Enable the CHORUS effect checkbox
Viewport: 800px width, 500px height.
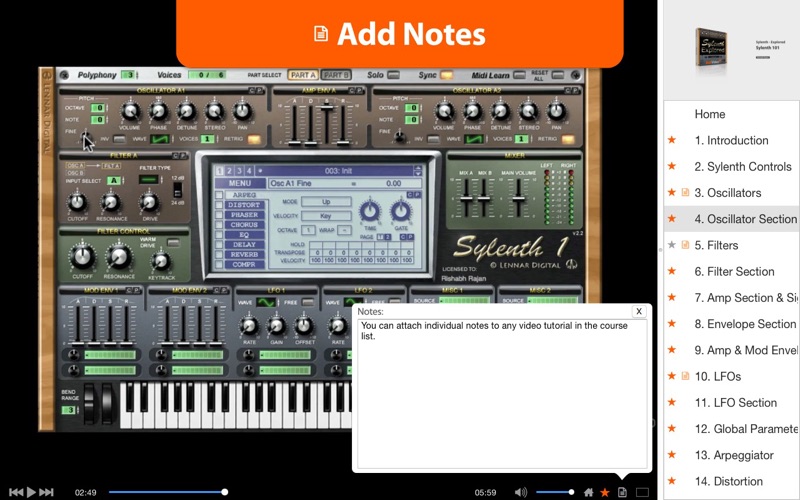point(219,225)
